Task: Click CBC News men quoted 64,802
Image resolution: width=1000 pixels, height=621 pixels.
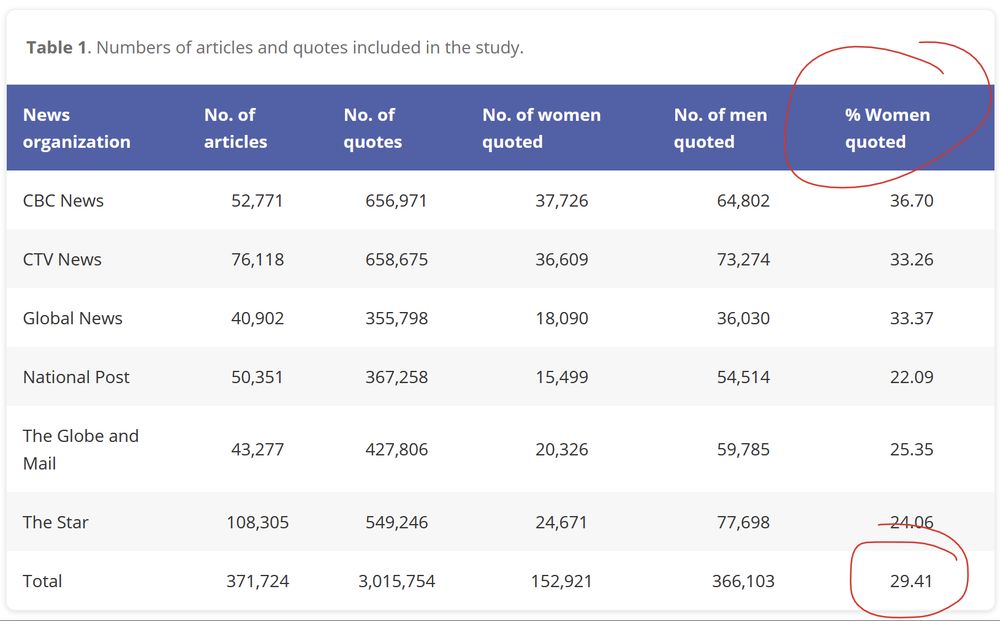Action: pos(743,200)
